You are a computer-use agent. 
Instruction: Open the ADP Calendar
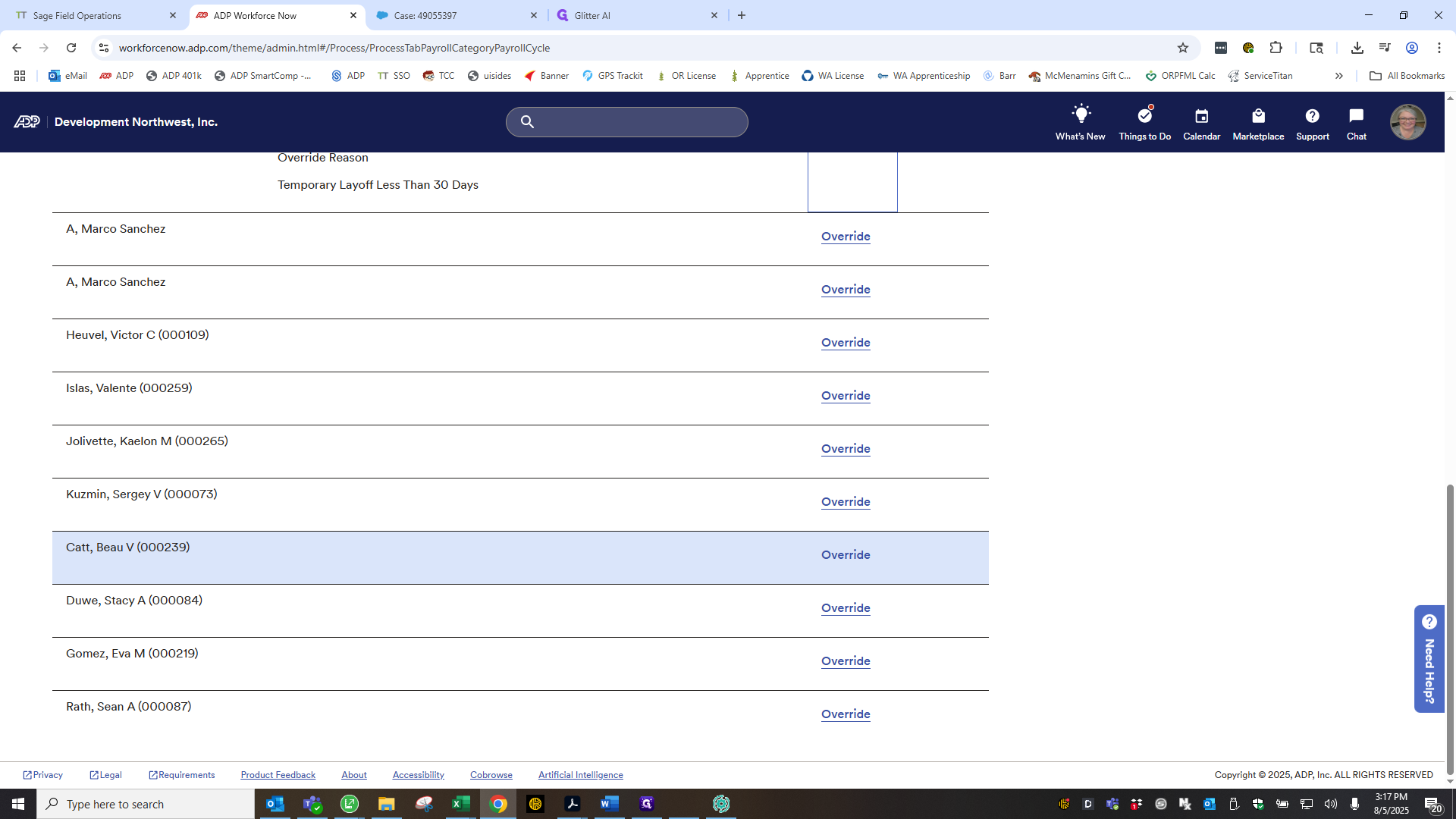click(1201, 123)
